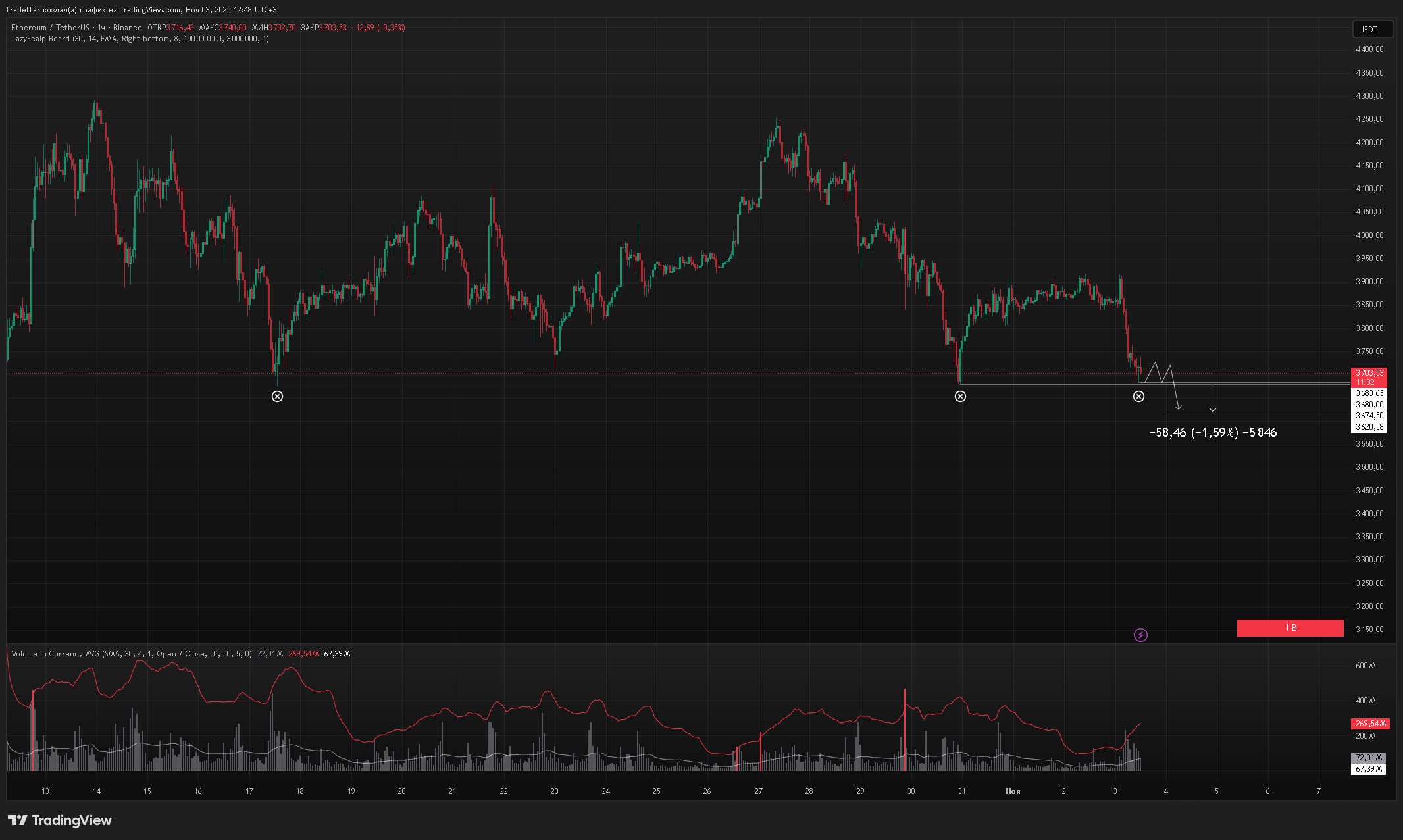Image resolution: width=1403 pixels, height=840 pixels.
Task: Click the TradingView logo at bottom left
Action: [x=60, y=820]
